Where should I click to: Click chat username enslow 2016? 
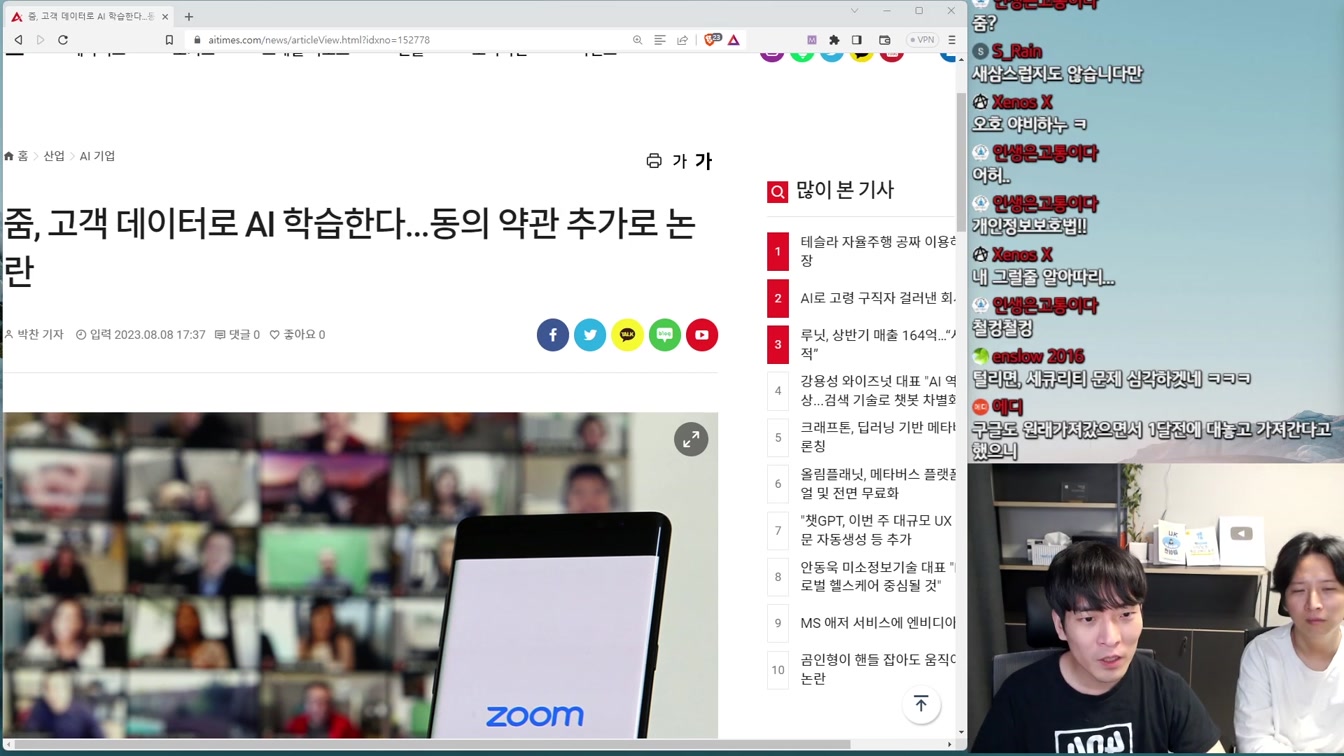(x=1037, y=356)
